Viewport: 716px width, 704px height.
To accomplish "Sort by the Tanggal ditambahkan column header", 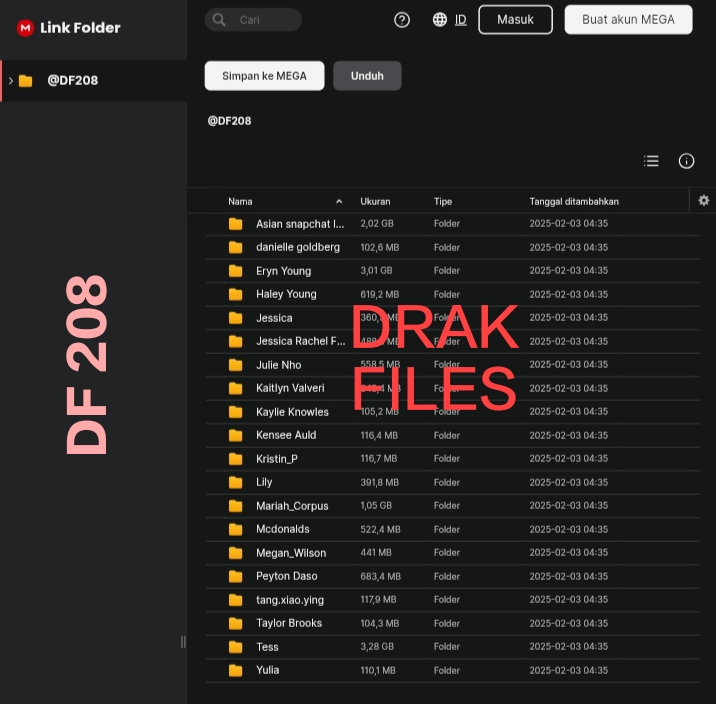I will pyautogui.click(x=574, y=201).
